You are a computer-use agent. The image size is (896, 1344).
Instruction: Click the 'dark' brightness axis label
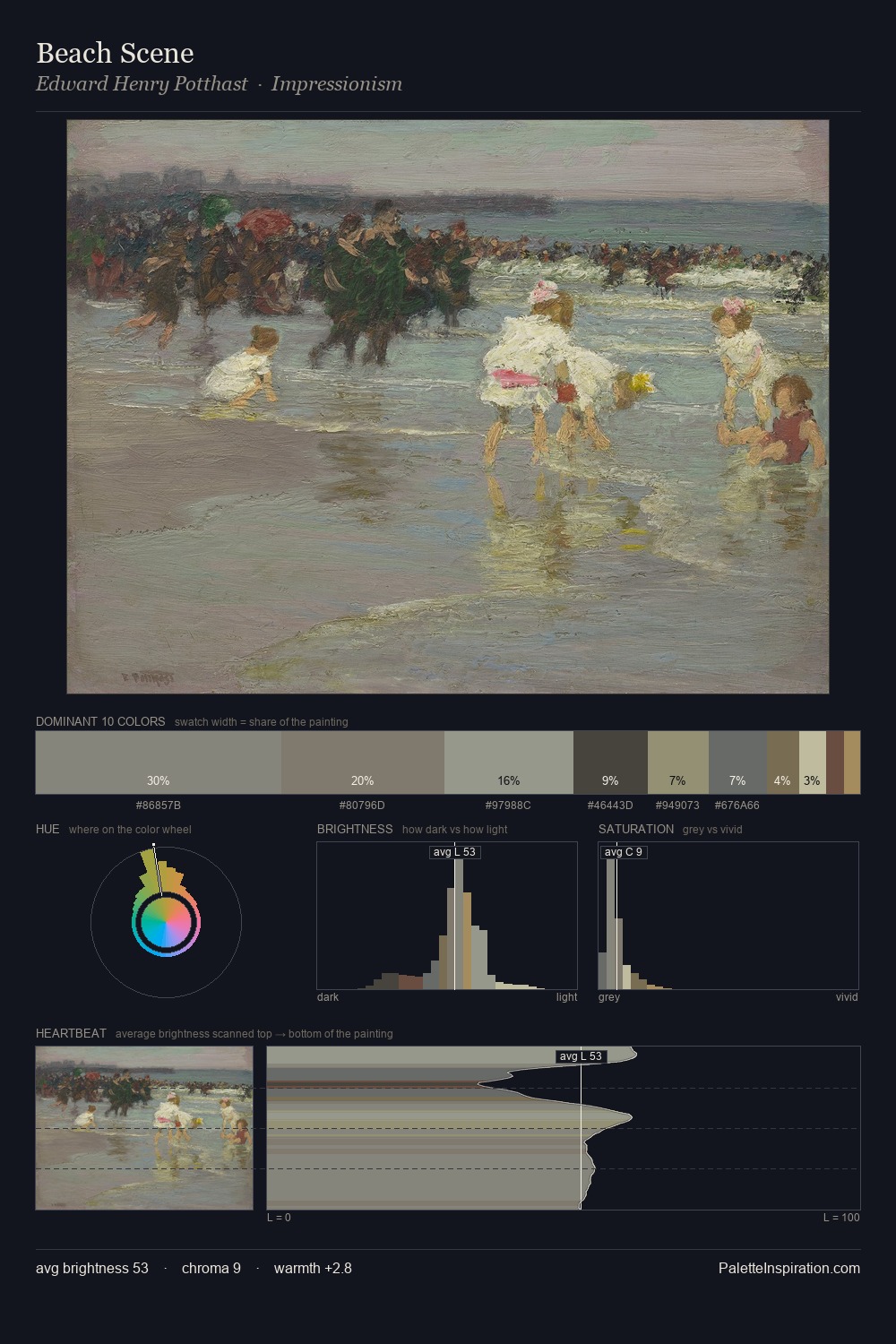point(328,997)
